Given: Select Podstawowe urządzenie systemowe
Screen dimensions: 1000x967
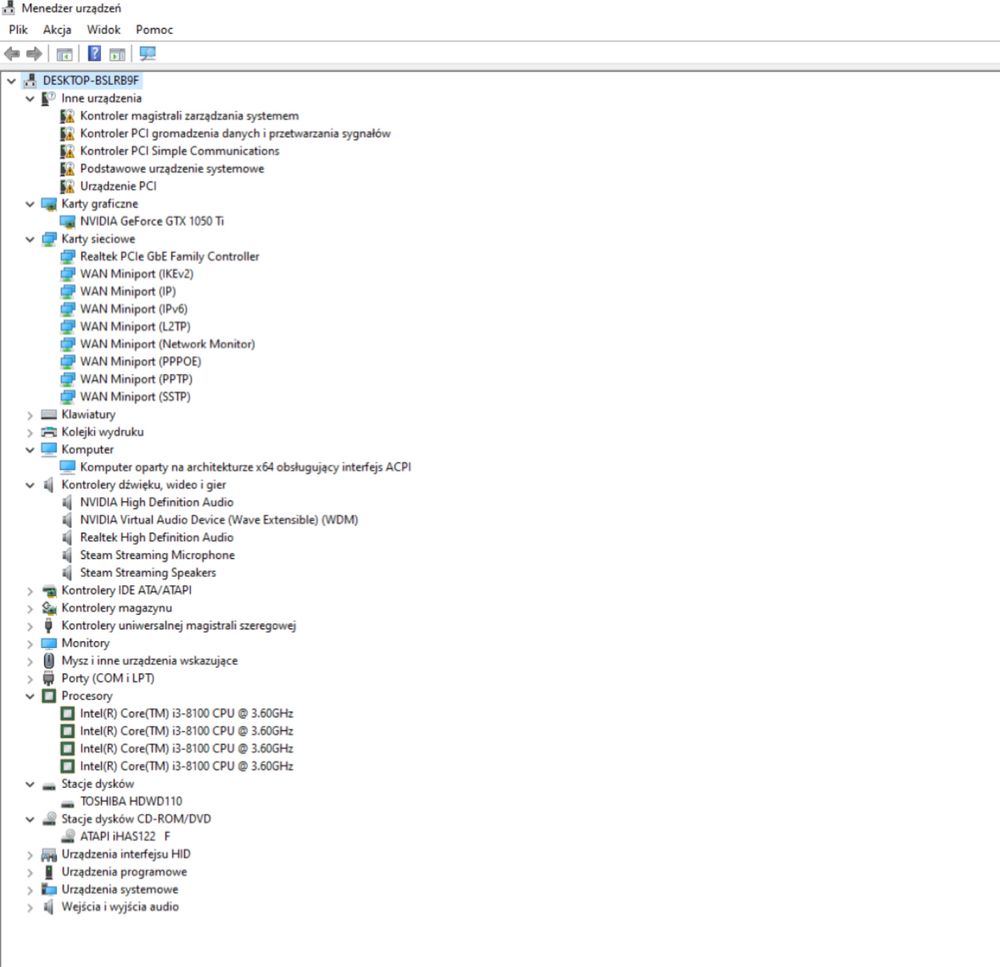Looking at the screenshot, I should 172,169.
